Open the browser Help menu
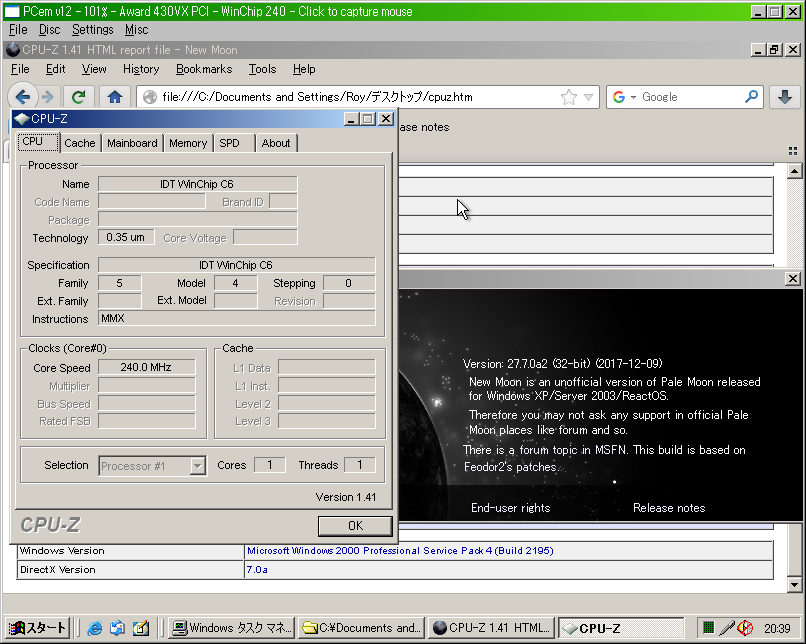 coord(304,69)
